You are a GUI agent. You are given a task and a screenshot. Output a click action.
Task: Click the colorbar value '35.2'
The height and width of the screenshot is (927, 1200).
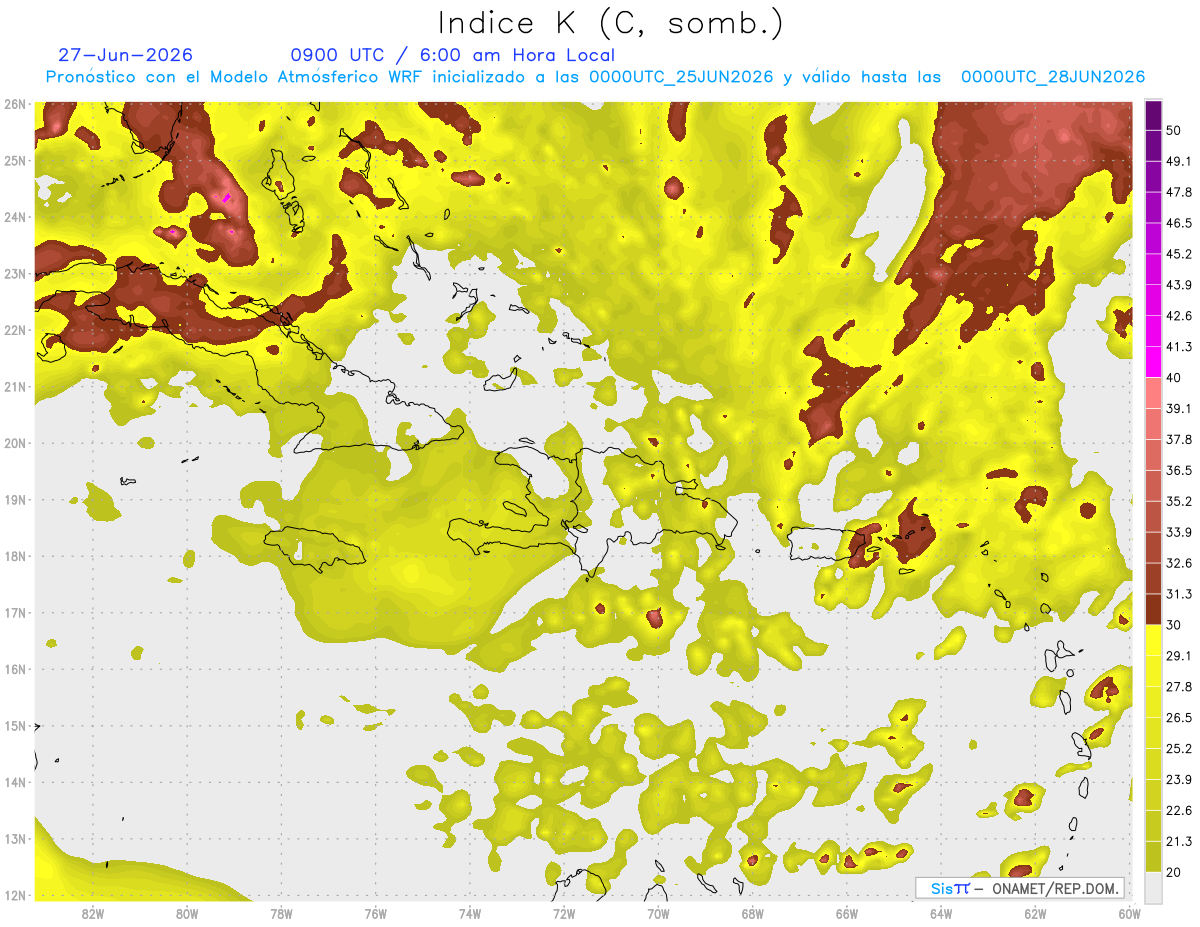coord(1178,501)
